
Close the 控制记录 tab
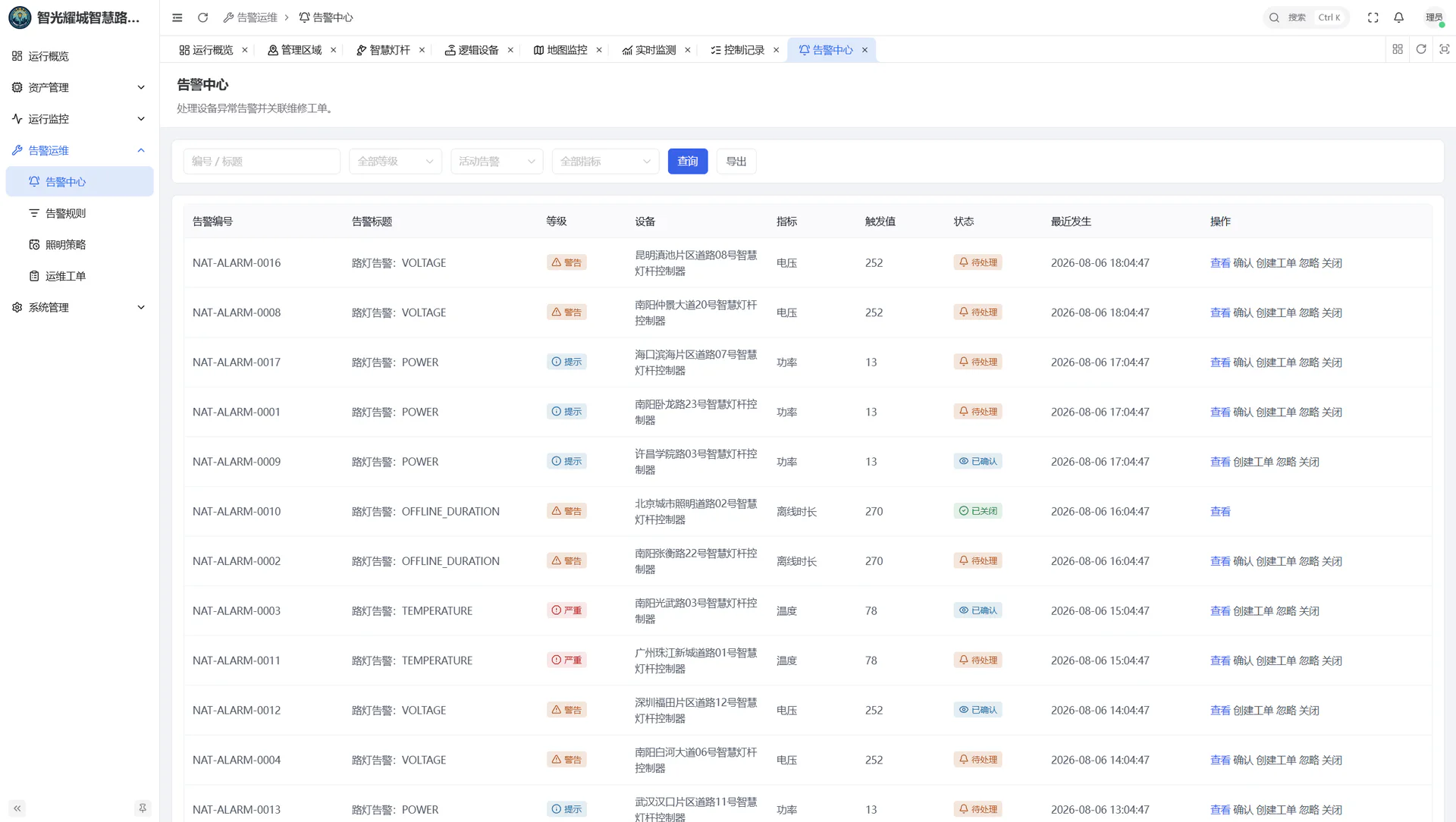pyautogui.click(x=776, y=50)
